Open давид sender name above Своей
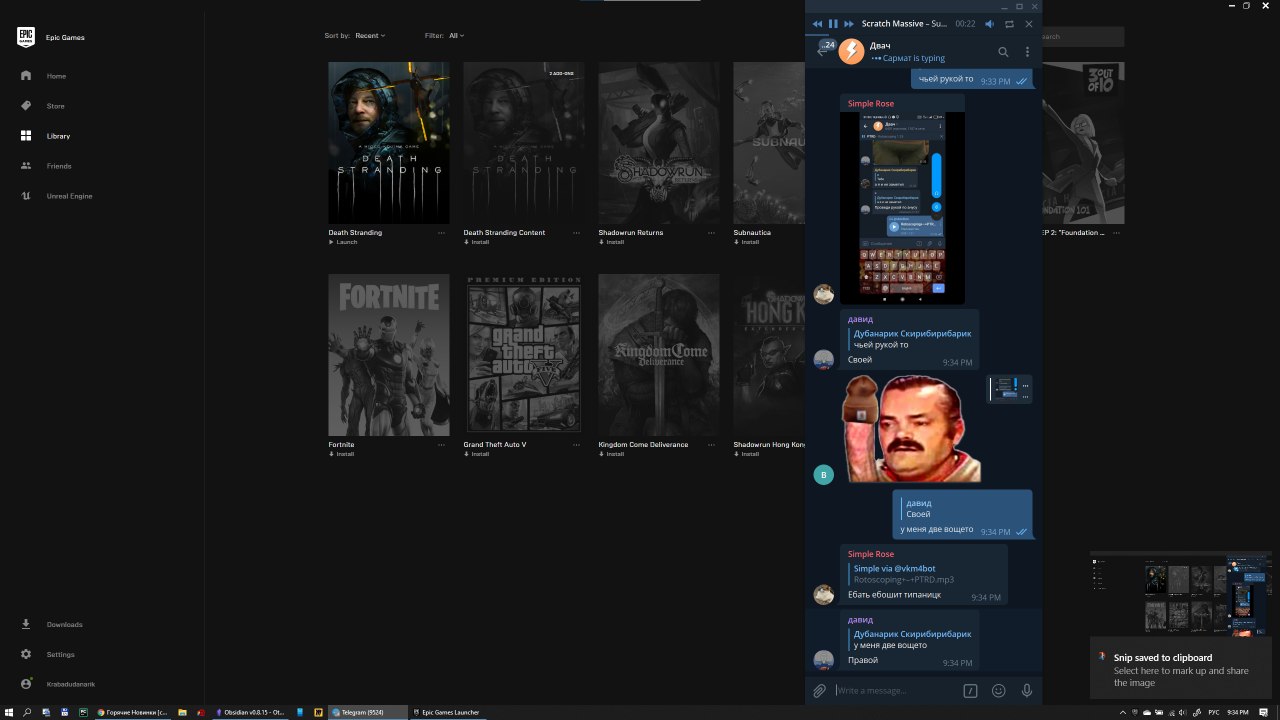This screenshot has width=1280, height=720. click(x=860, y=320)
